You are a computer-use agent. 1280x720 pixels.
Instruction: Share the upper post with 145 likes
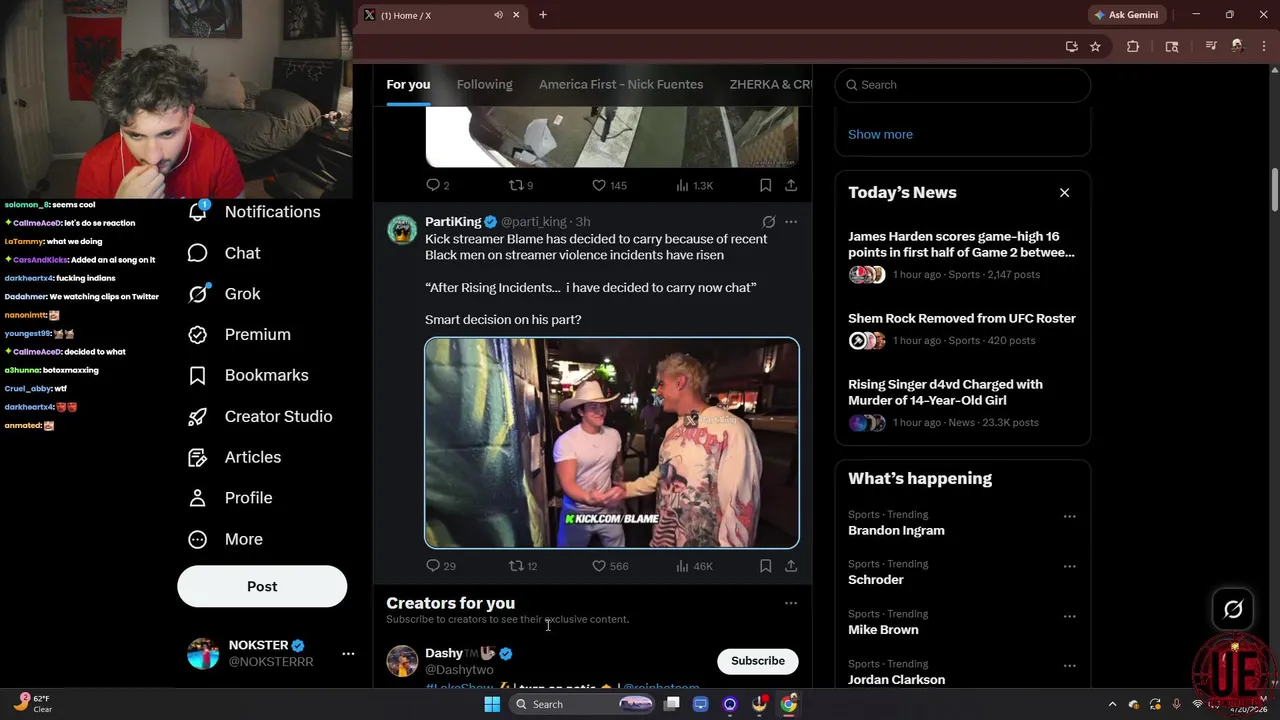(791, 185)
